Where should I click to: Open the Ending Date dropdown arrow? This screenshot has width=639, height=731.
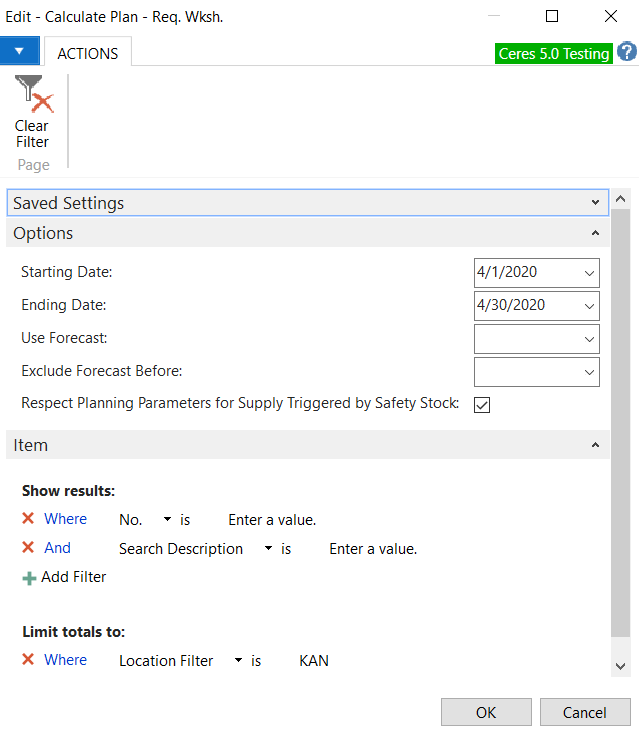[588, 306]
